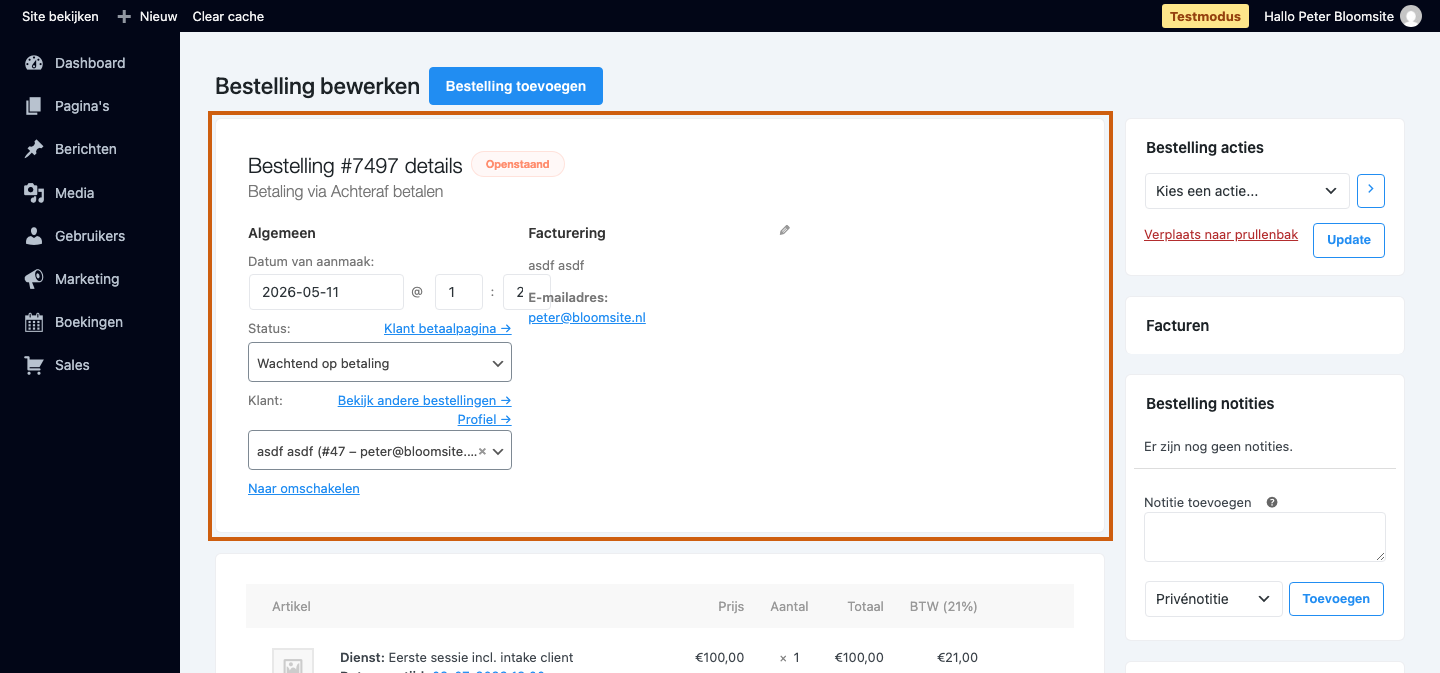Open the Status dropdown Wachtend op betaling
The height and width of the screenshot is (673, 1440).
pyautogui.click(x=380, y=362)
